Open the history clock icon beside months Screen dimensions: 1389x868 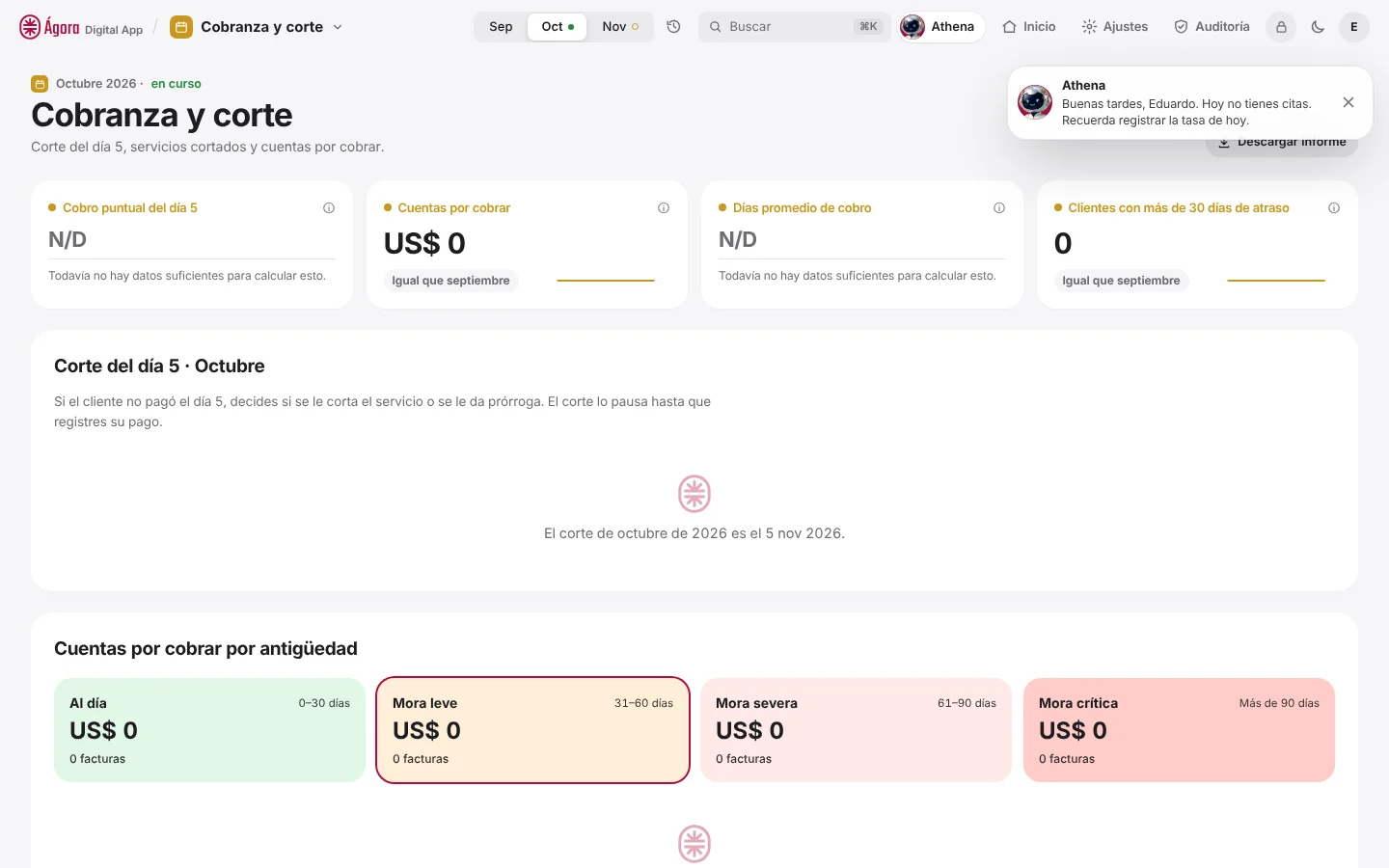point(673,27)
